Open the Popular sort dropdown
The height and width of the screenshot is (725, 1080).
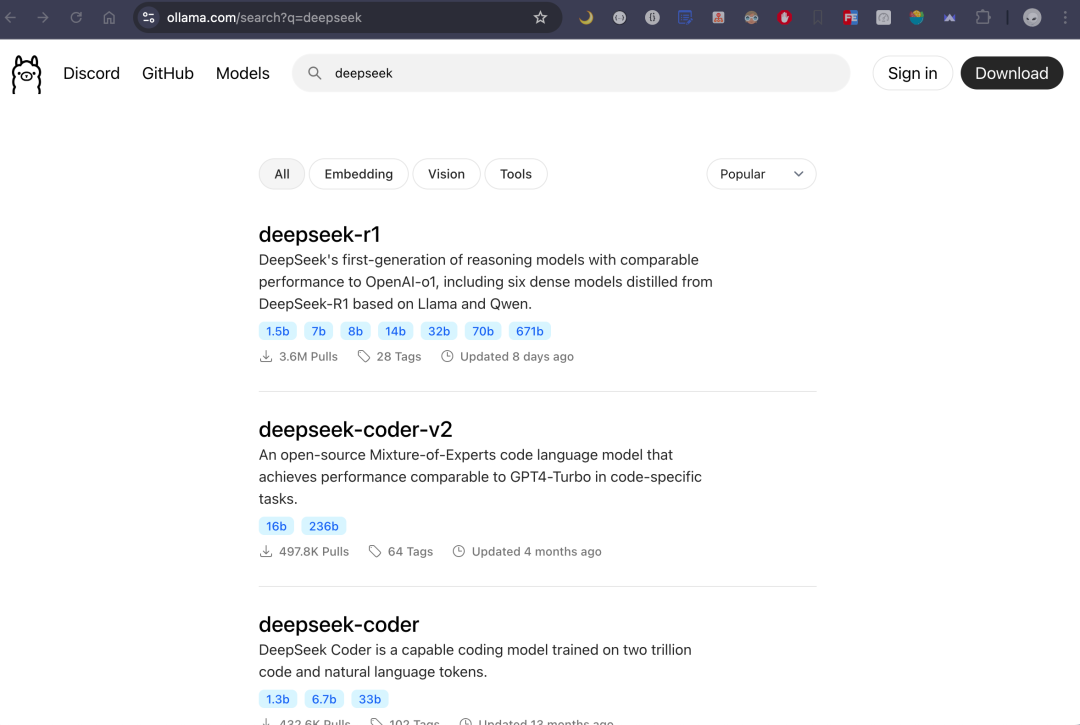tap(761, 174)
